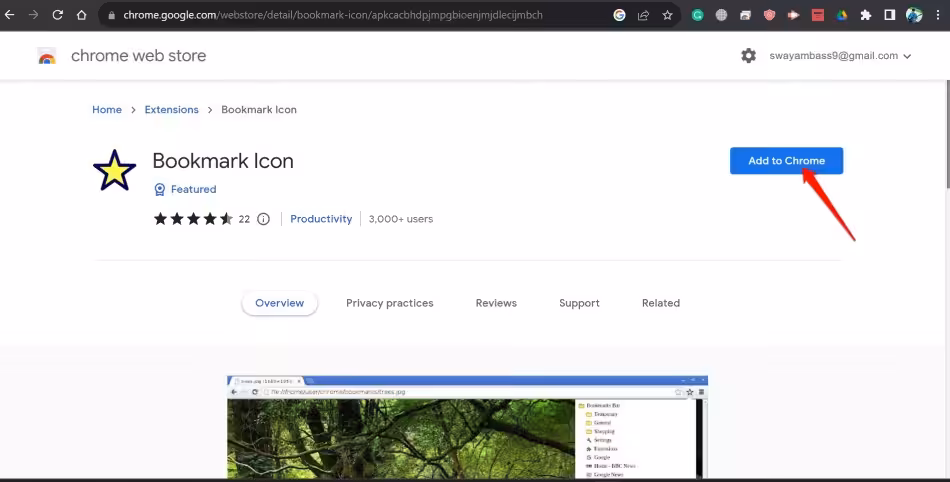
Task: Switch to the Overview tab
Action: (279, 303)
